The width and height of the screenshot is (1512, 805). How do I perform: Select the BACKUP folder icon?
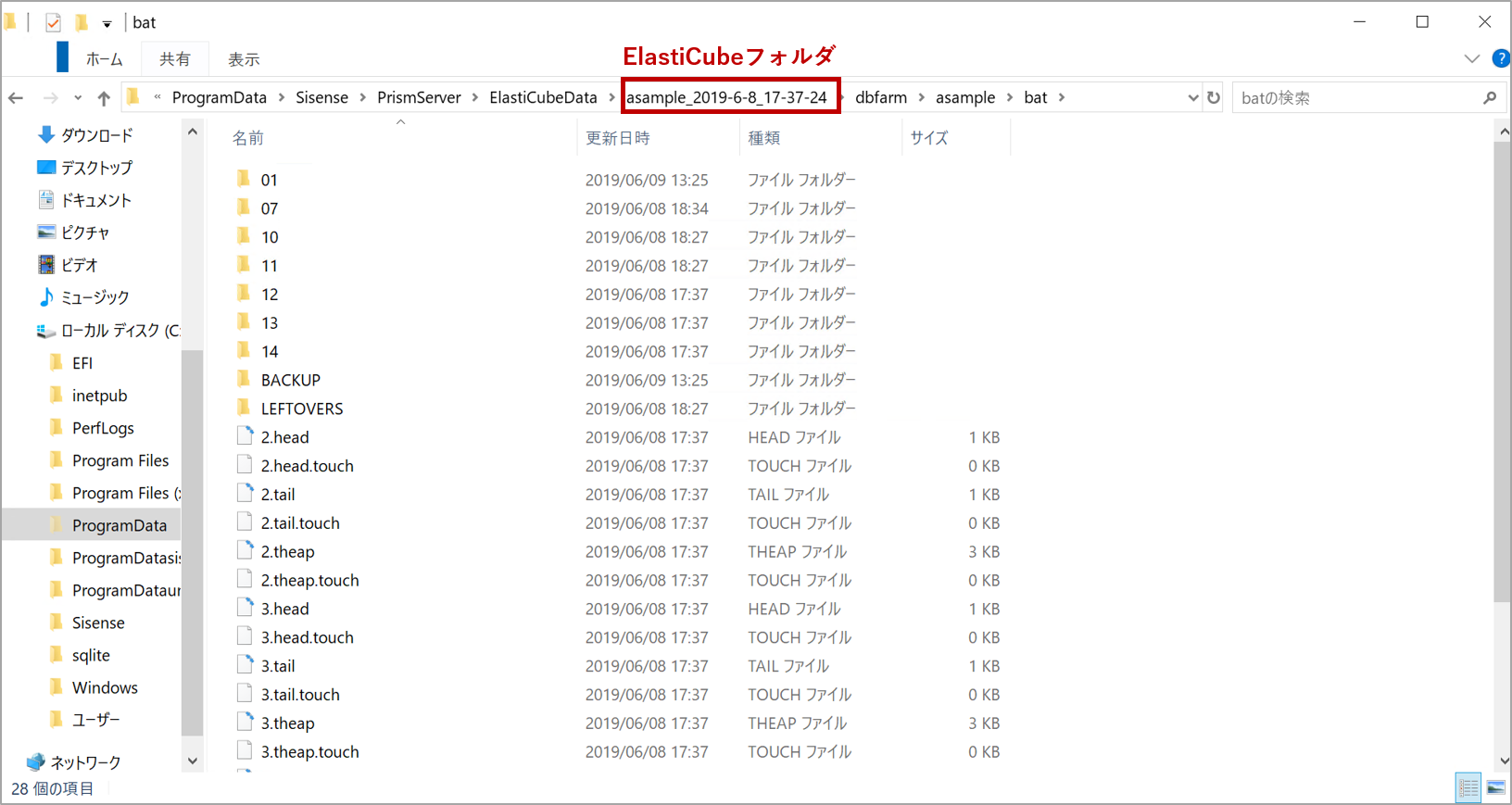tap(244, 379)
